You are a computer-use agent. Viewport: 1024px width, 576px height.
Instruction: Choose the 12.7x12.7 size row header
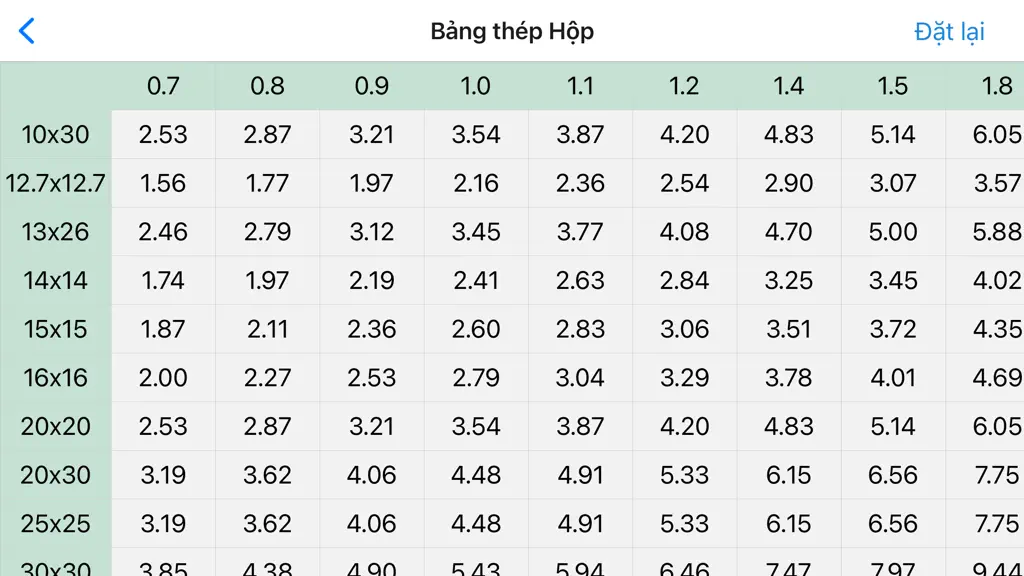pyautogui.click(x=56, y=183)
